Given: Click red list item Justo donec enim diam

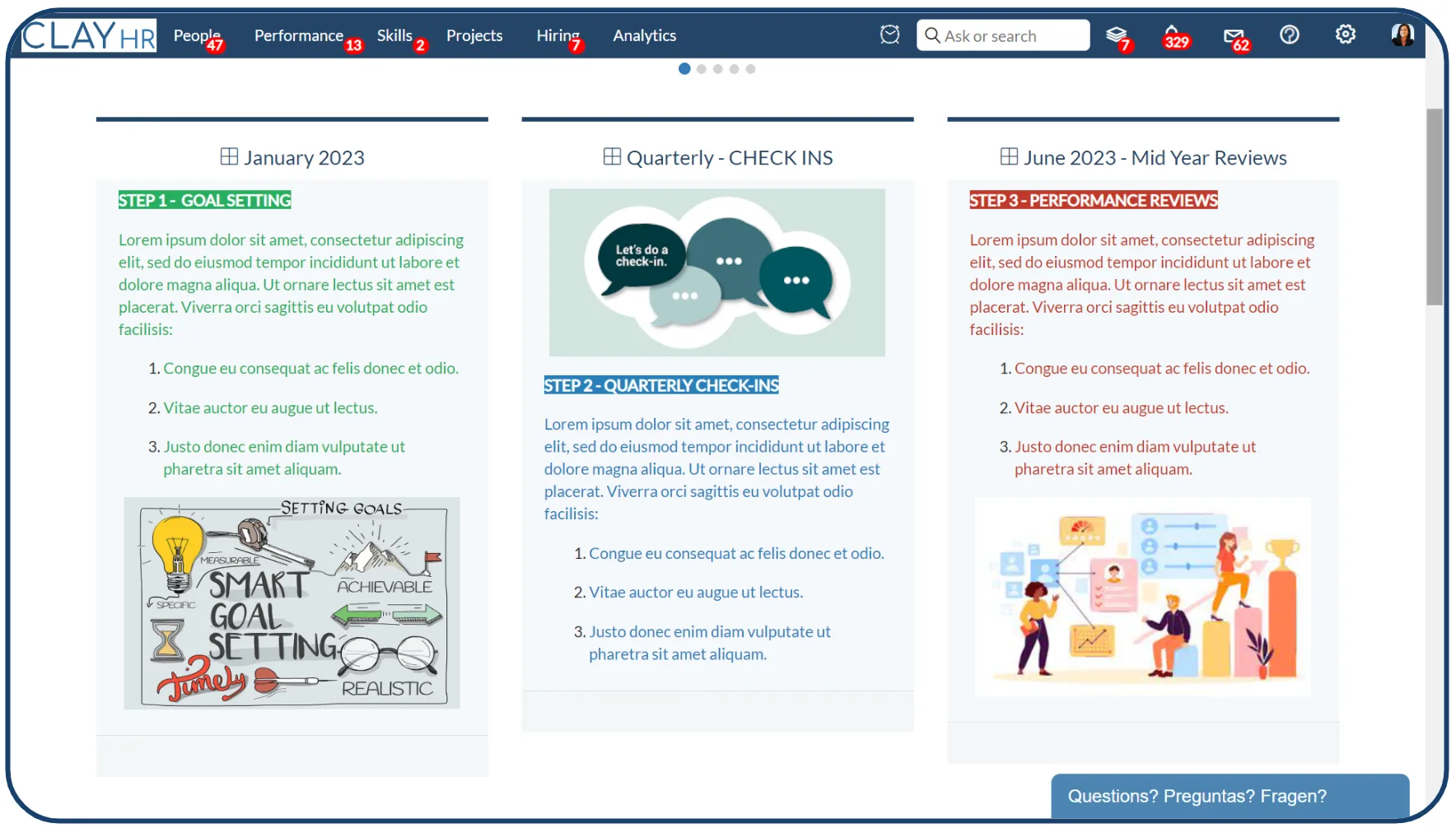Looking at the screenshot, I should (x=1135, y=458).
